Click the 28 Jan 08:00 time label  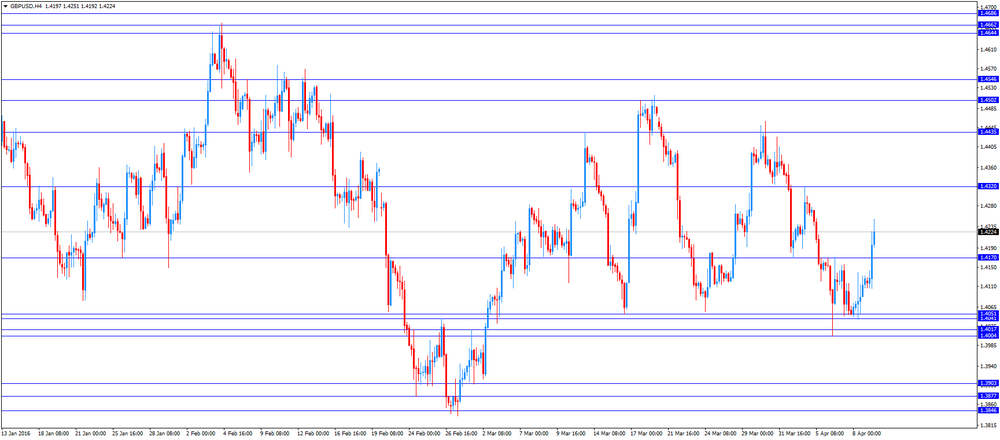164,432
